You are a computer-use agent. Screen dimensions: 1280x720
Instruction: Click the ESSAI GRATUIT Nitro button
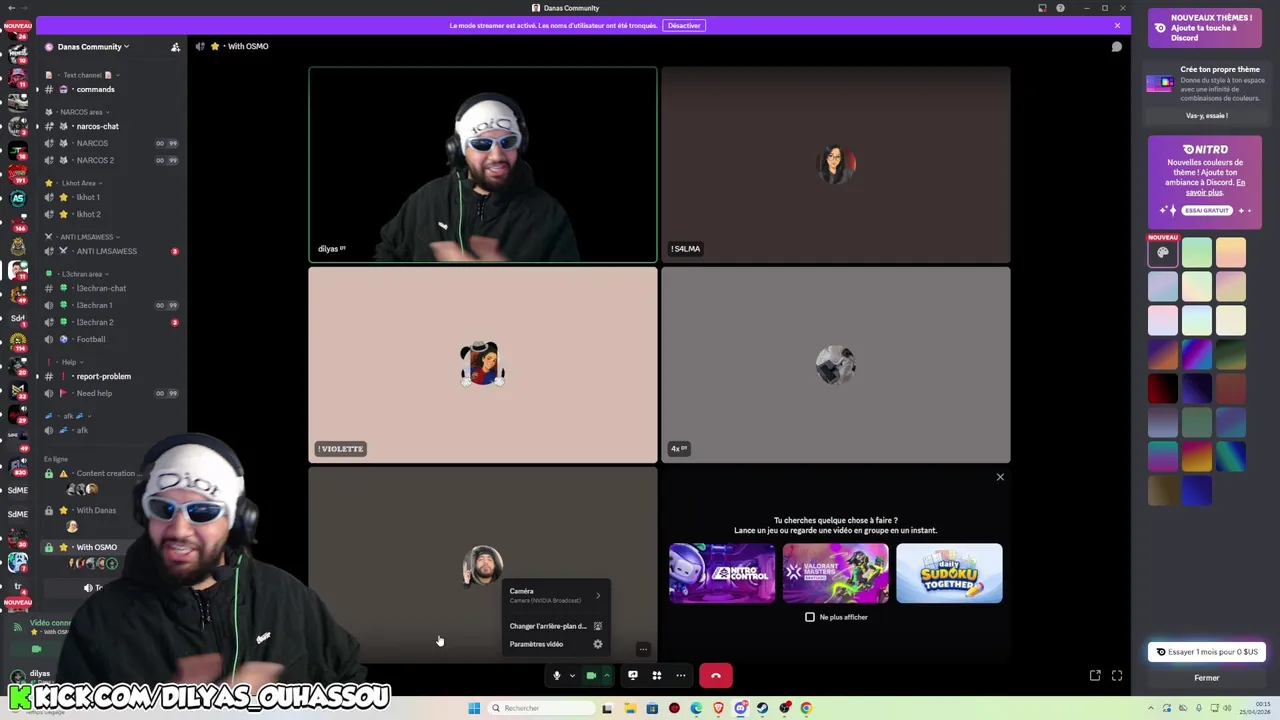point(1207,211)
